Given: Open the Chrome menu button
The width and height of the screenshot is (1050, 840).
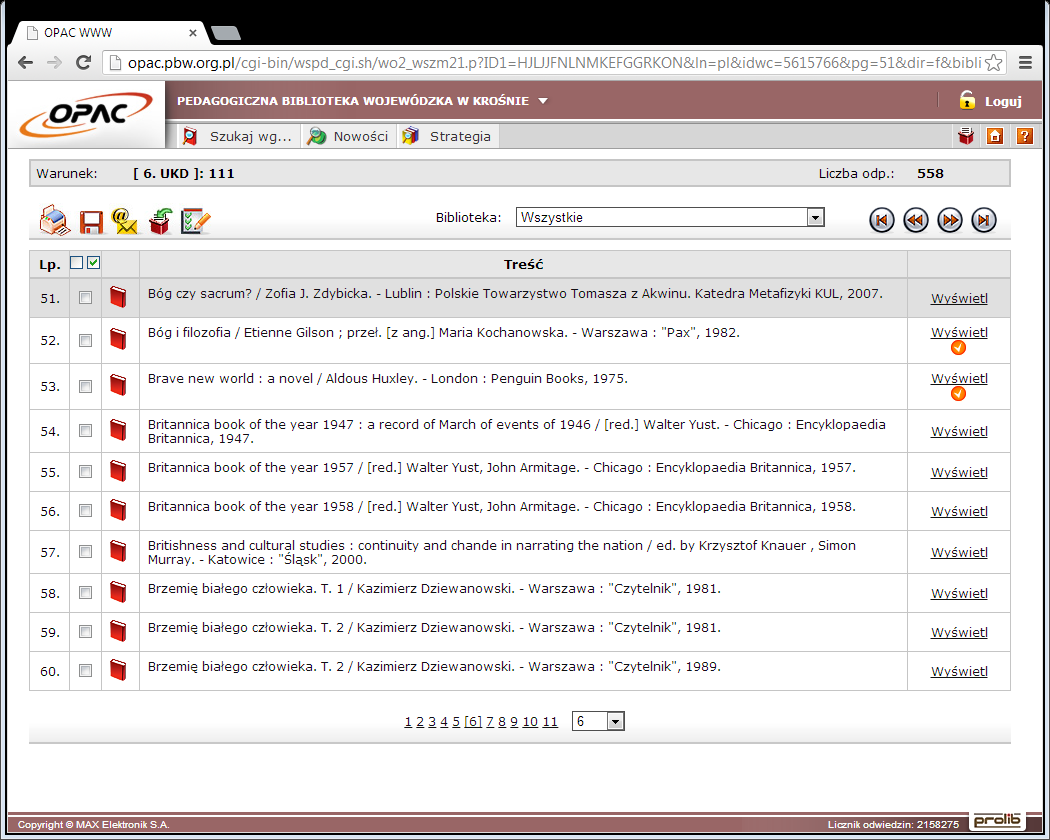Looking at the screenshot, I should (1025, 62).
